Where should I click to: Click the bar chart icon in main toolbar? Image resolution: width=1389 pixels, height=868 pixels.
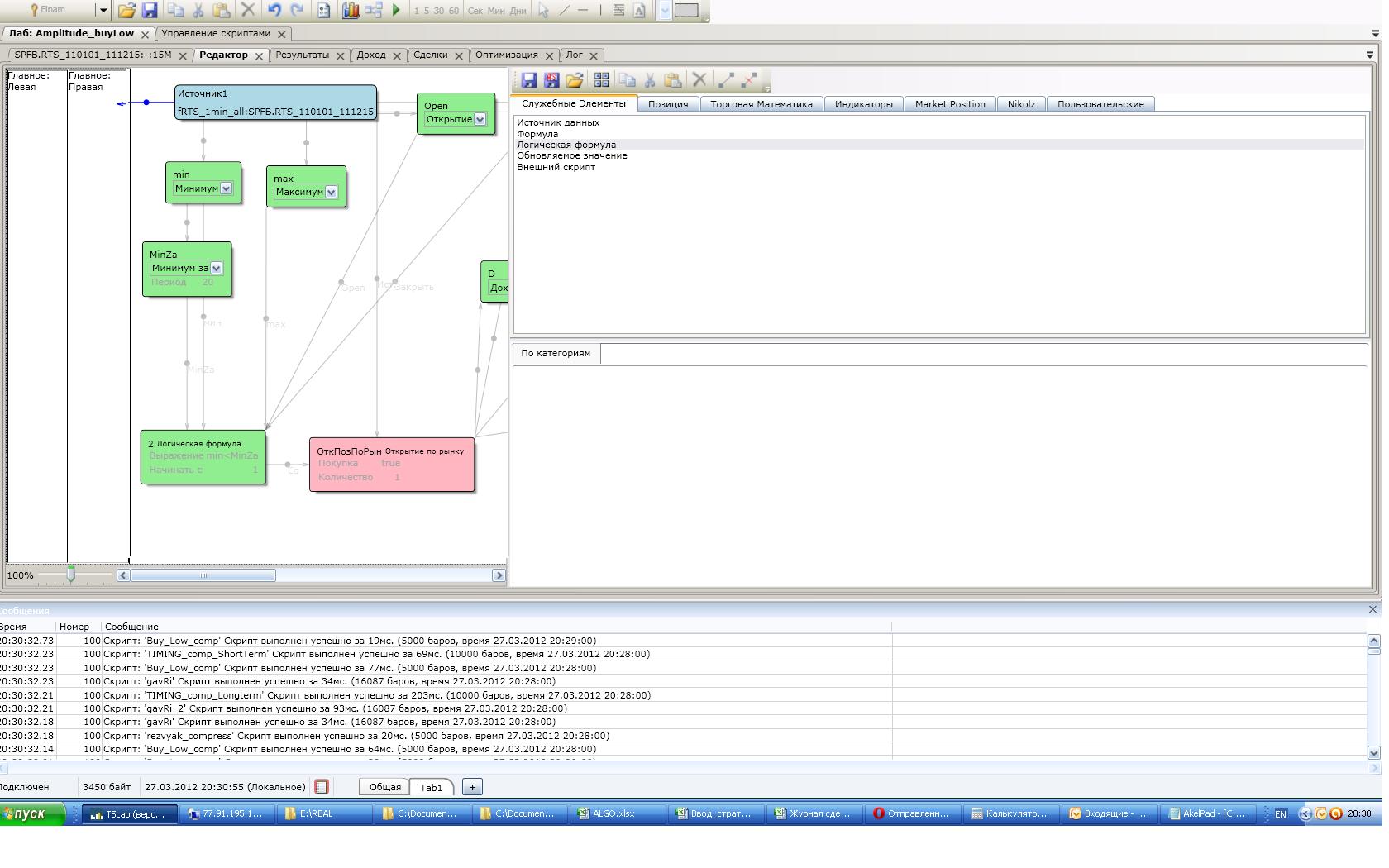point(351,11)
